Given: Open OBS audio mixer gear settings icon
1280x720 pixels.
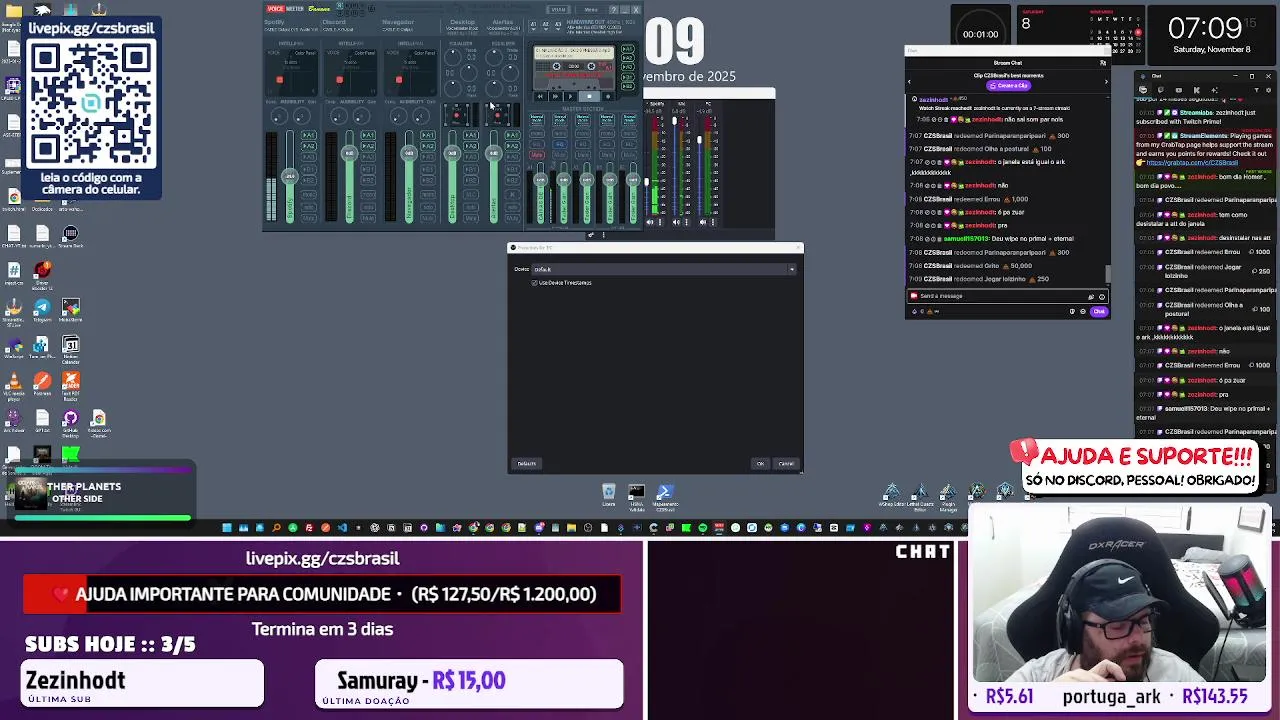Looking at the screenshot, I should click(x=592, y=235).
